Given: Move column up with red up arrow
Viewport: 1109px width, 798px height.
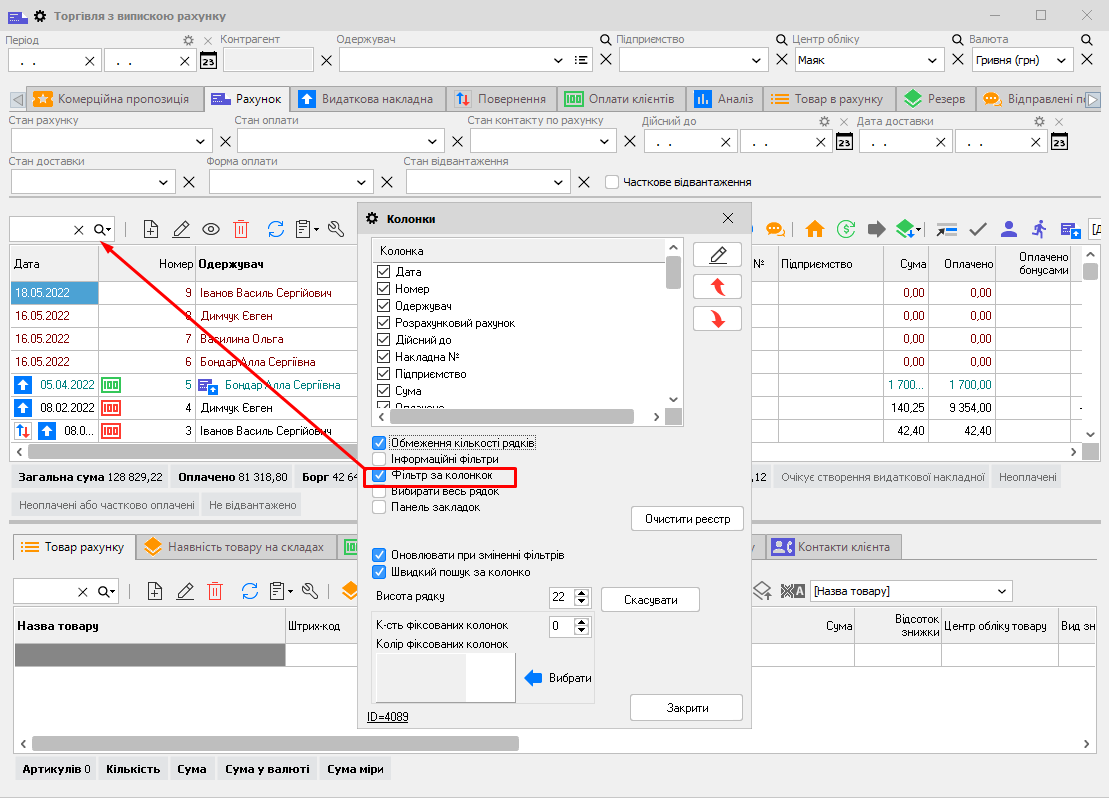Looking at the screenshot, I should click(x=717, y=287).
